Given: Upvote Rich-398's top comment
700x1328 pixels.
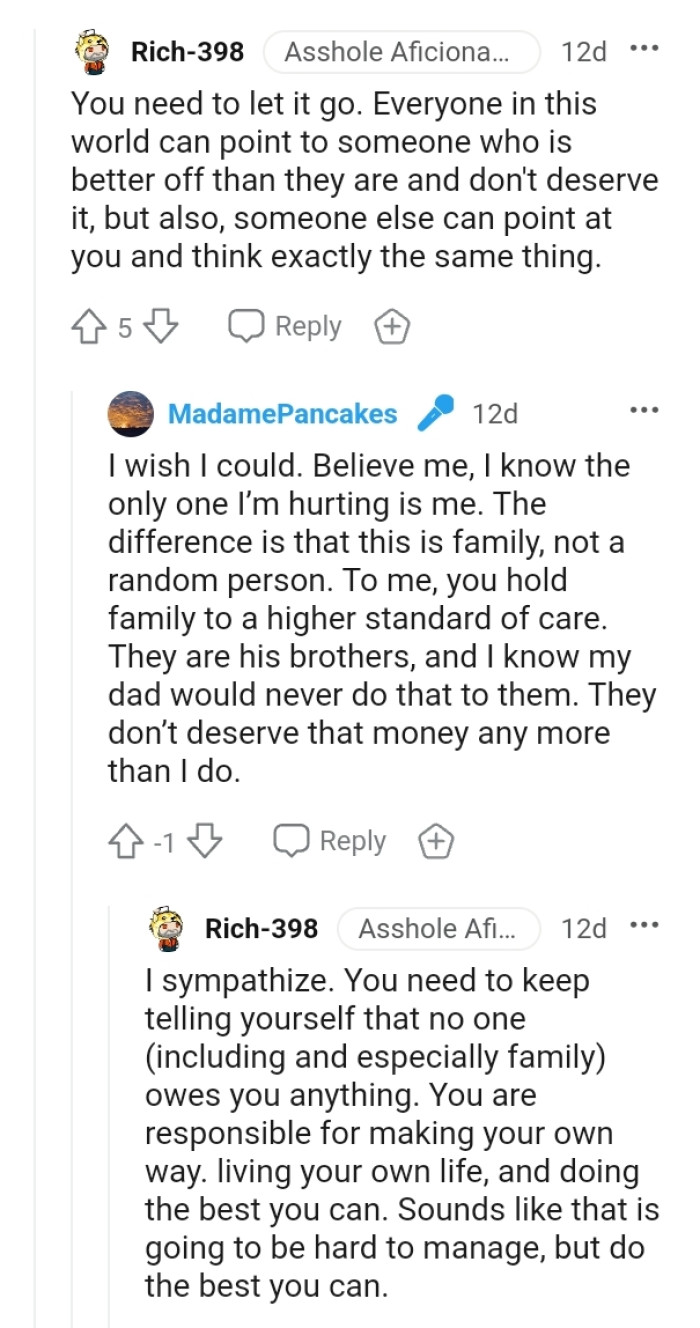Looking at the screenshot, I should pos(91,325).
